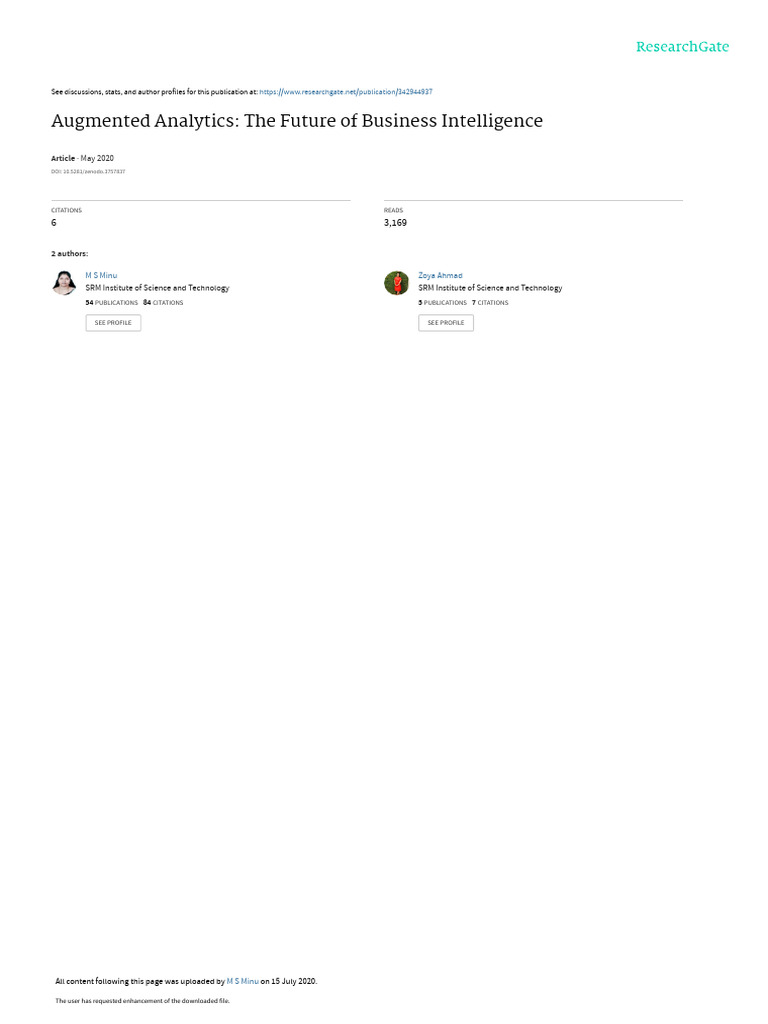The height and width of the screenshot is (1024, 768).
Task: Click SEE PROFILE button under Zoya Ahmad
Action: point(446,323)
